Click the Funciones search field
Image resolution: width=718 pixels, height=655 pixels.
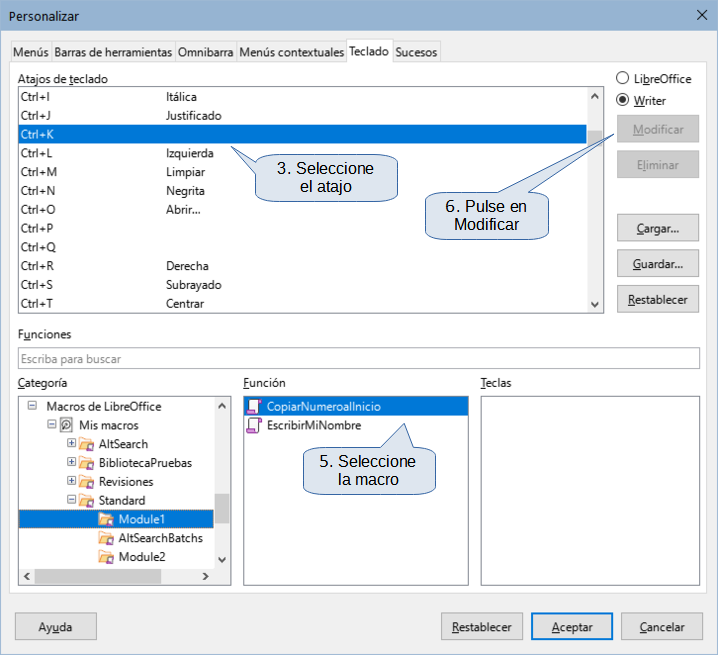point(359,358)
